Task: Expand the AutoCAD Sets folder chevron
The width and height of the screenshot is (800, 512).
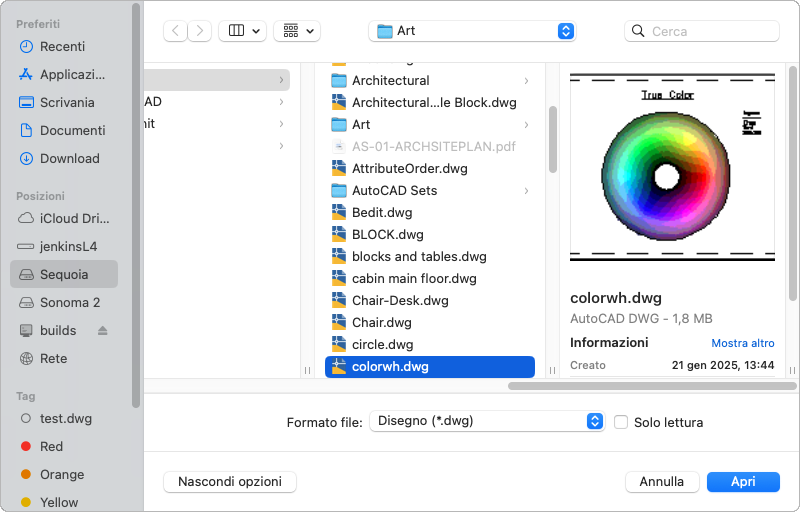Action: pyautogui.click(x=526, y=191)
